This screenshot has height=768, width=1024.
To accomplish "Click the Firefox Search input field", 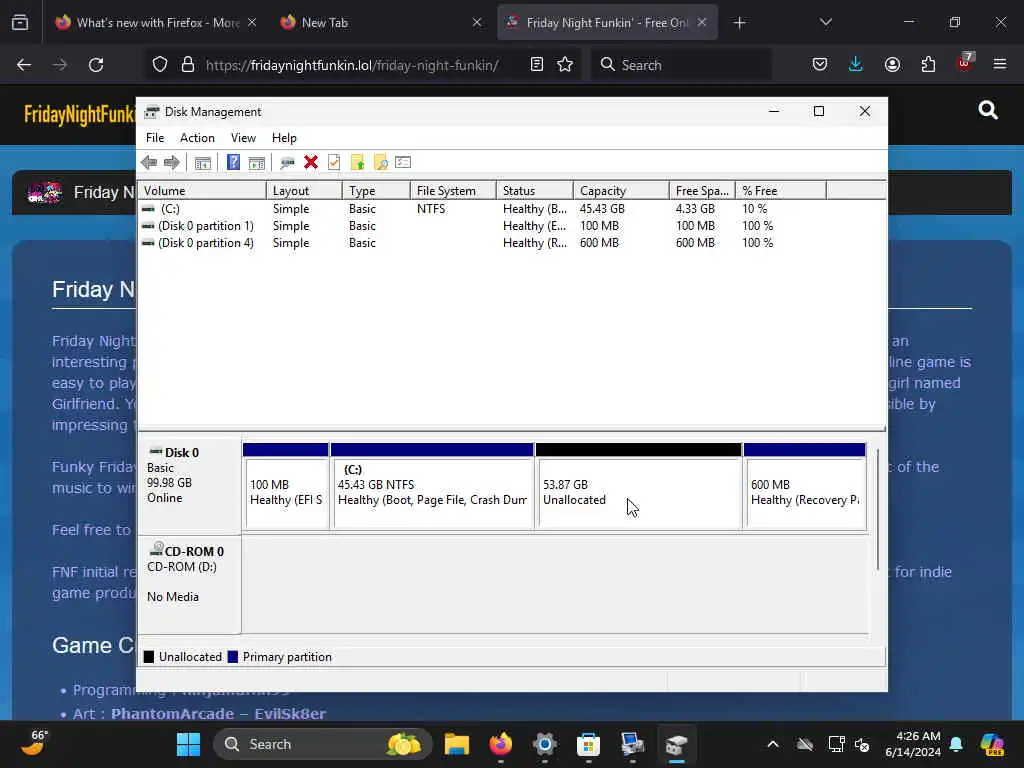I will pos(681,65).
